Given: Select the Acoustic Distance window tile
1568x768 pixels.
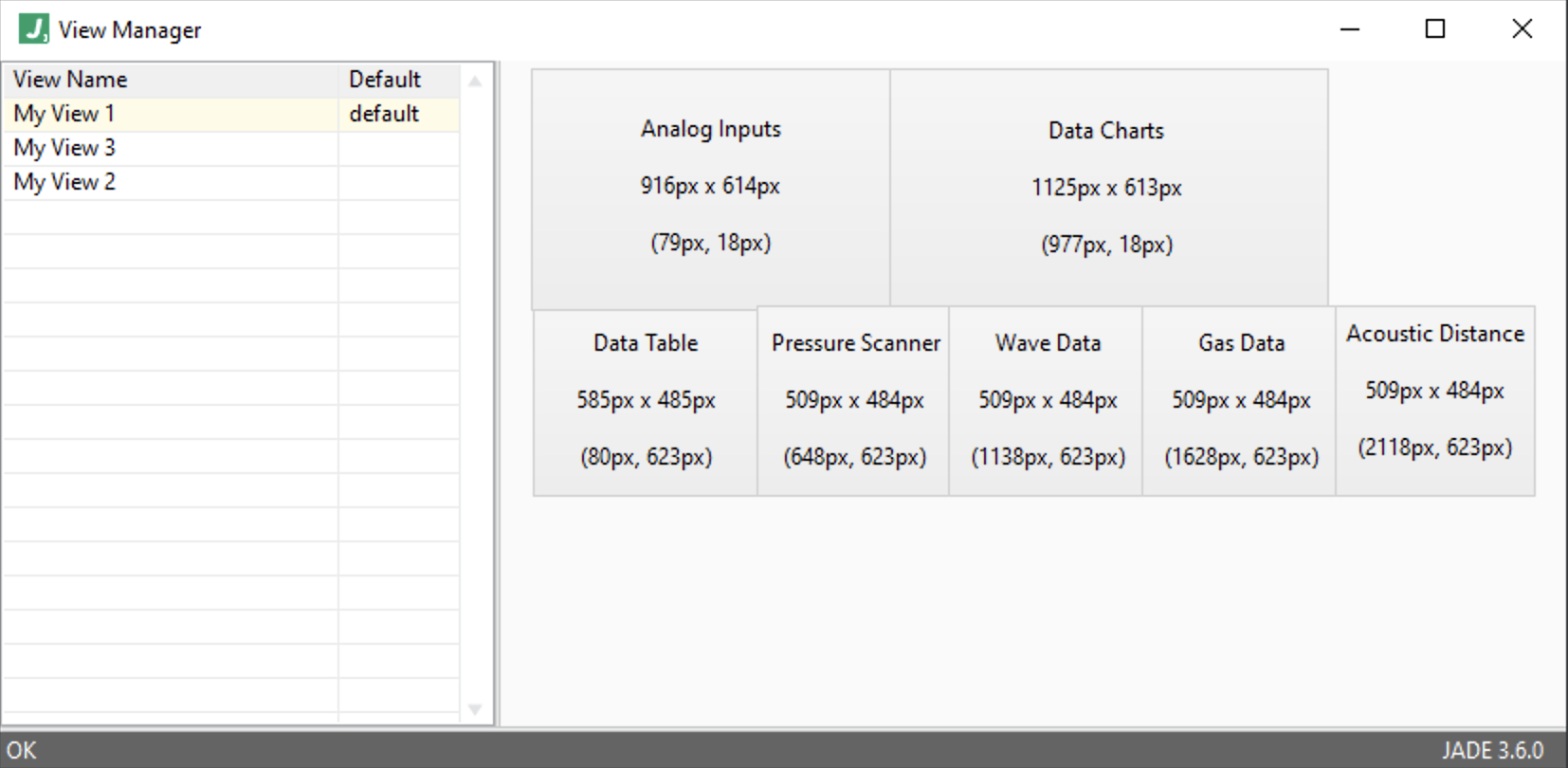Looking at the screenshot, I should pos(1435,401).
